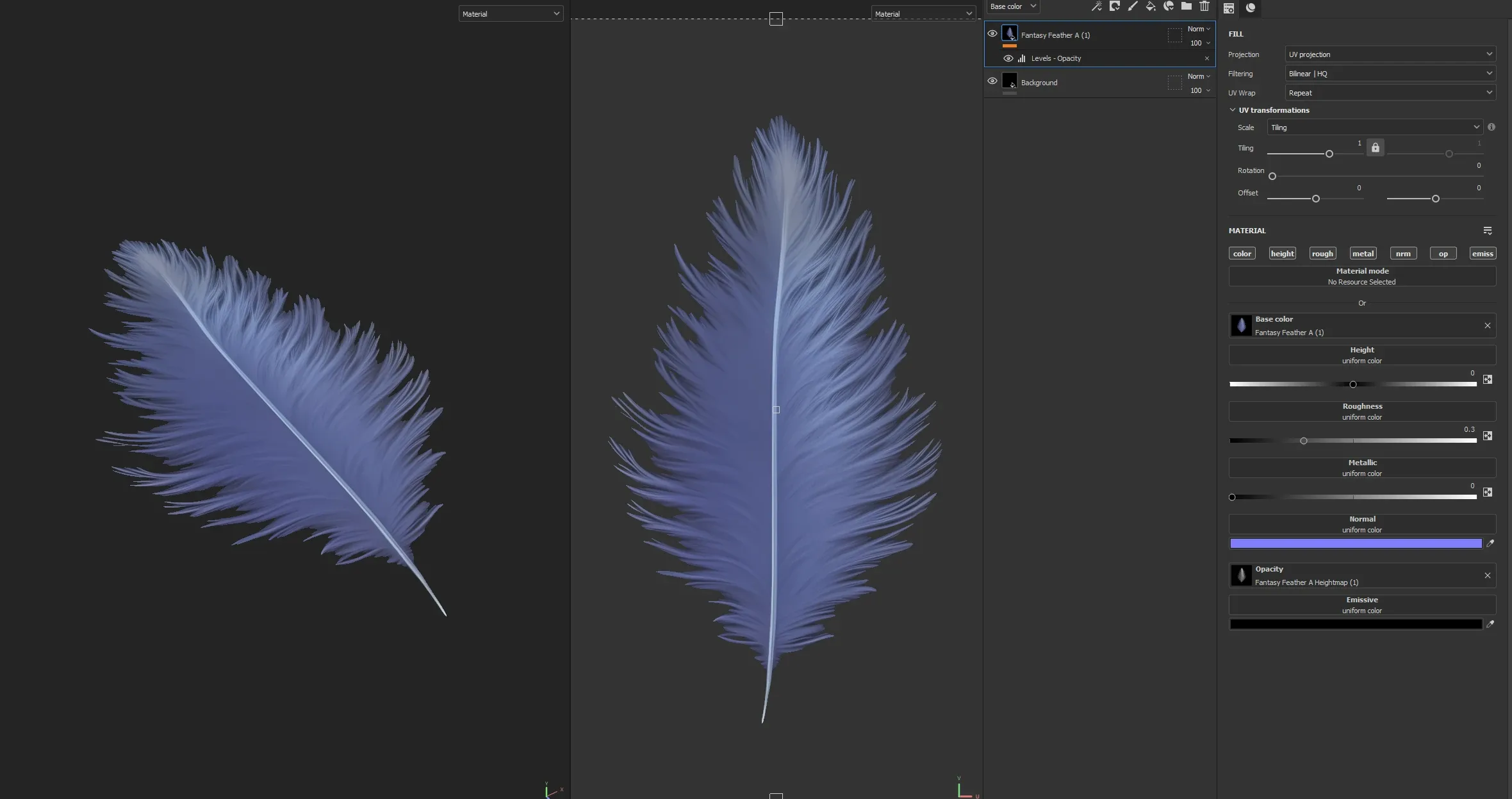Click the Roughness value slider
Image resolution: width=1512 pixels, height=799 pixels.
(1353, 441)
